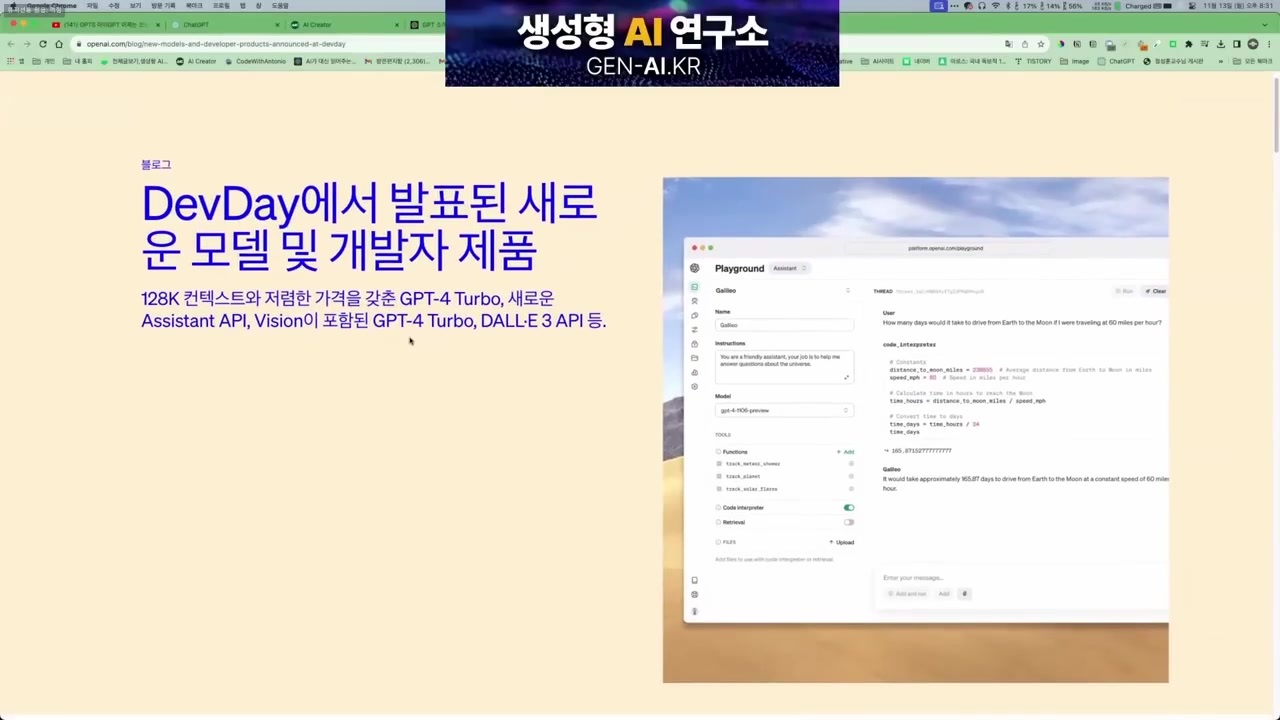Click the DevDay heading text
Screen dimensions: 1280x720
click(369, 227)
